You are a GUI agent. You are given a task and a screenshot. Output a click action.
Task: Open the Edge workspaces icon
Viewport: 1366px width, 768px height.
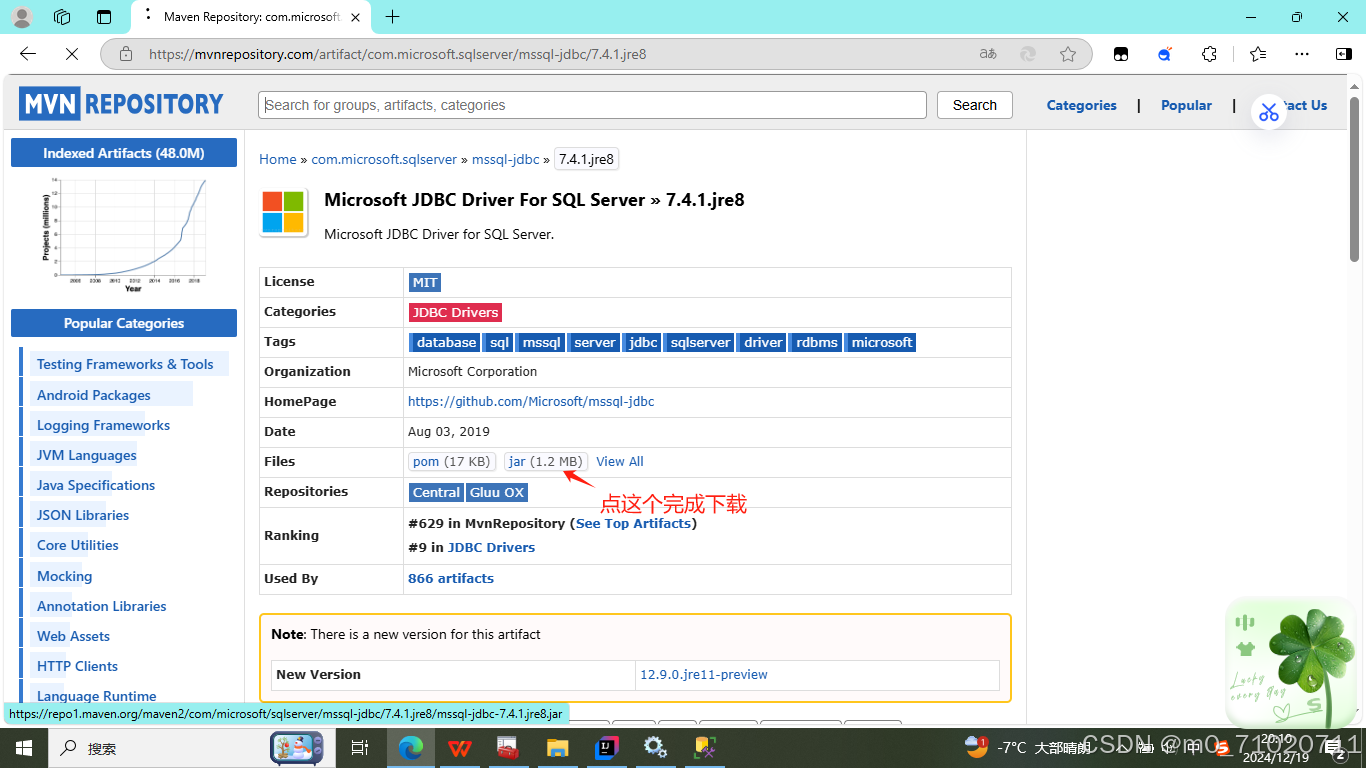point(62,17)
